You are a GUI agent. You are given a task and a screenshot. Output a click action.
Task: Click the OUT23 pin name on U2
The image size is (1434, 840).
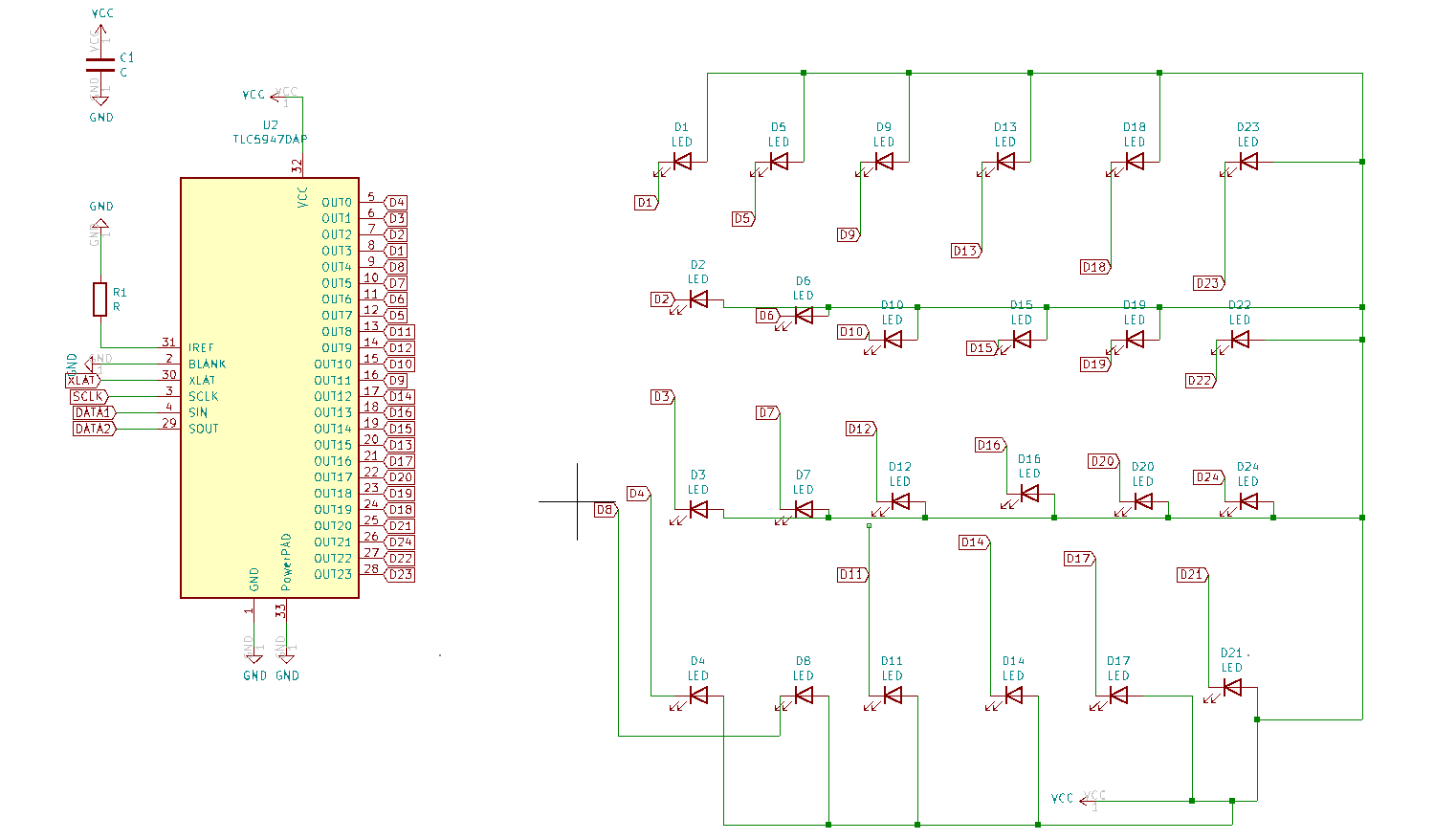tap(333, 574)
